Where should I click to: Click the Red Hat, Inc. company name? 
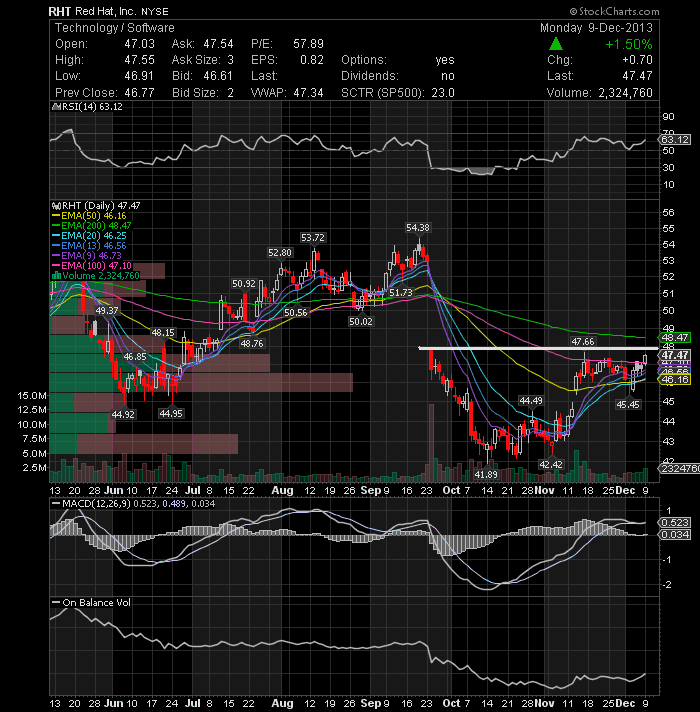coord(105,11)
